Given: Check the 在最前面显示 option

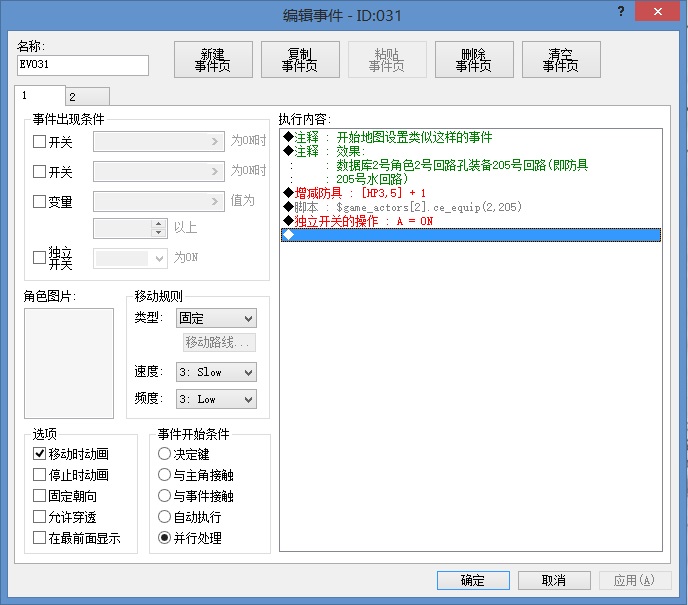Looking at the screenshot, I should click(x=39, y=538).
